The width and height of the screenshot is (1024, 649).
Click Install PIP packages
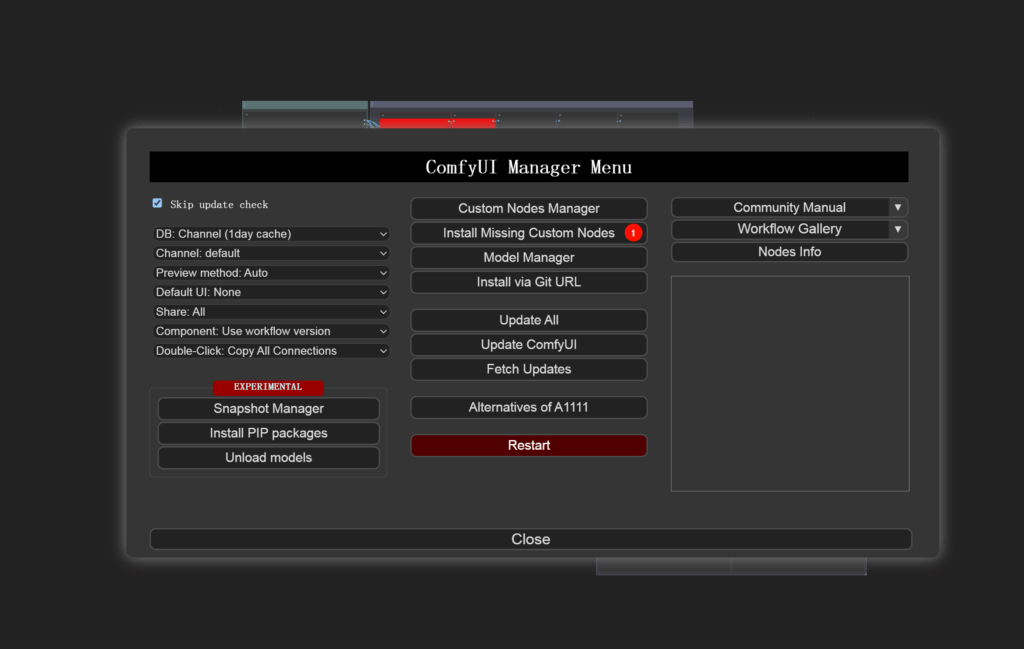click(x=268, y=434)
